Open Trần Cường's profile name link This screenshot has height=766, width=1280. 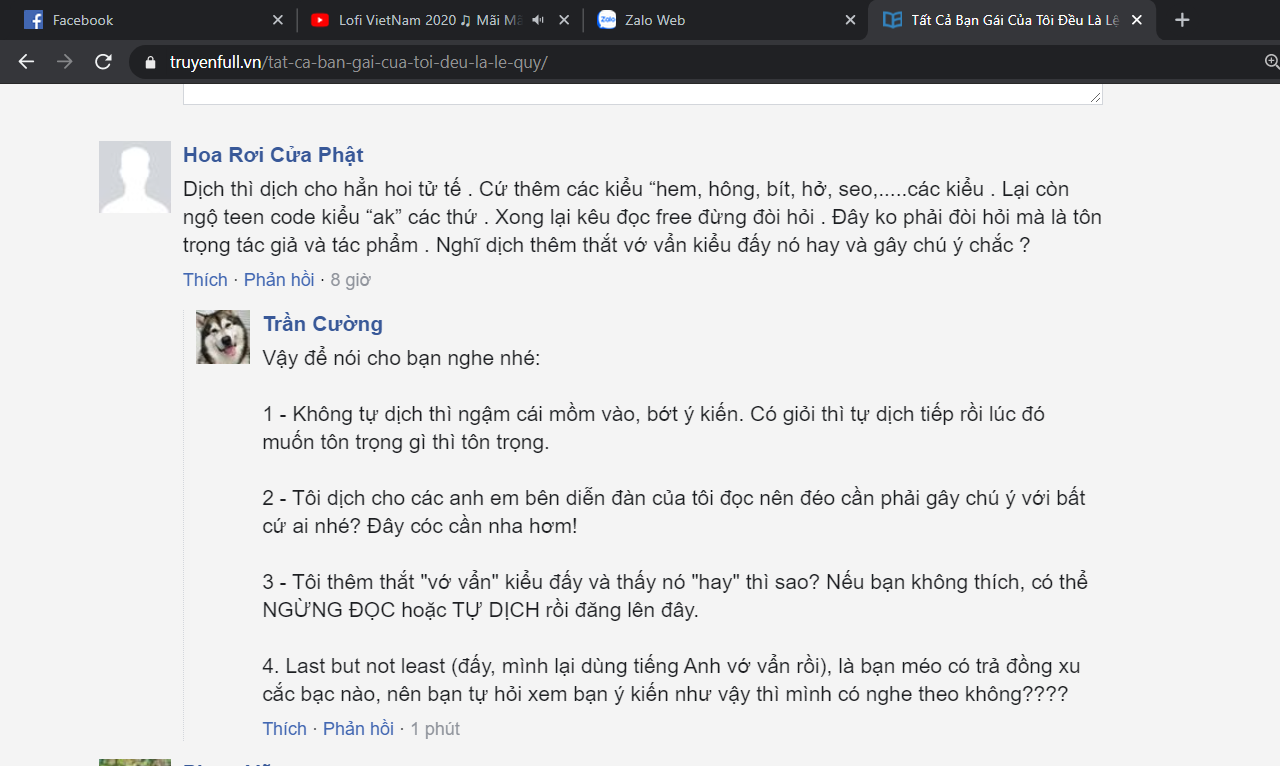(x=323, y=324)
